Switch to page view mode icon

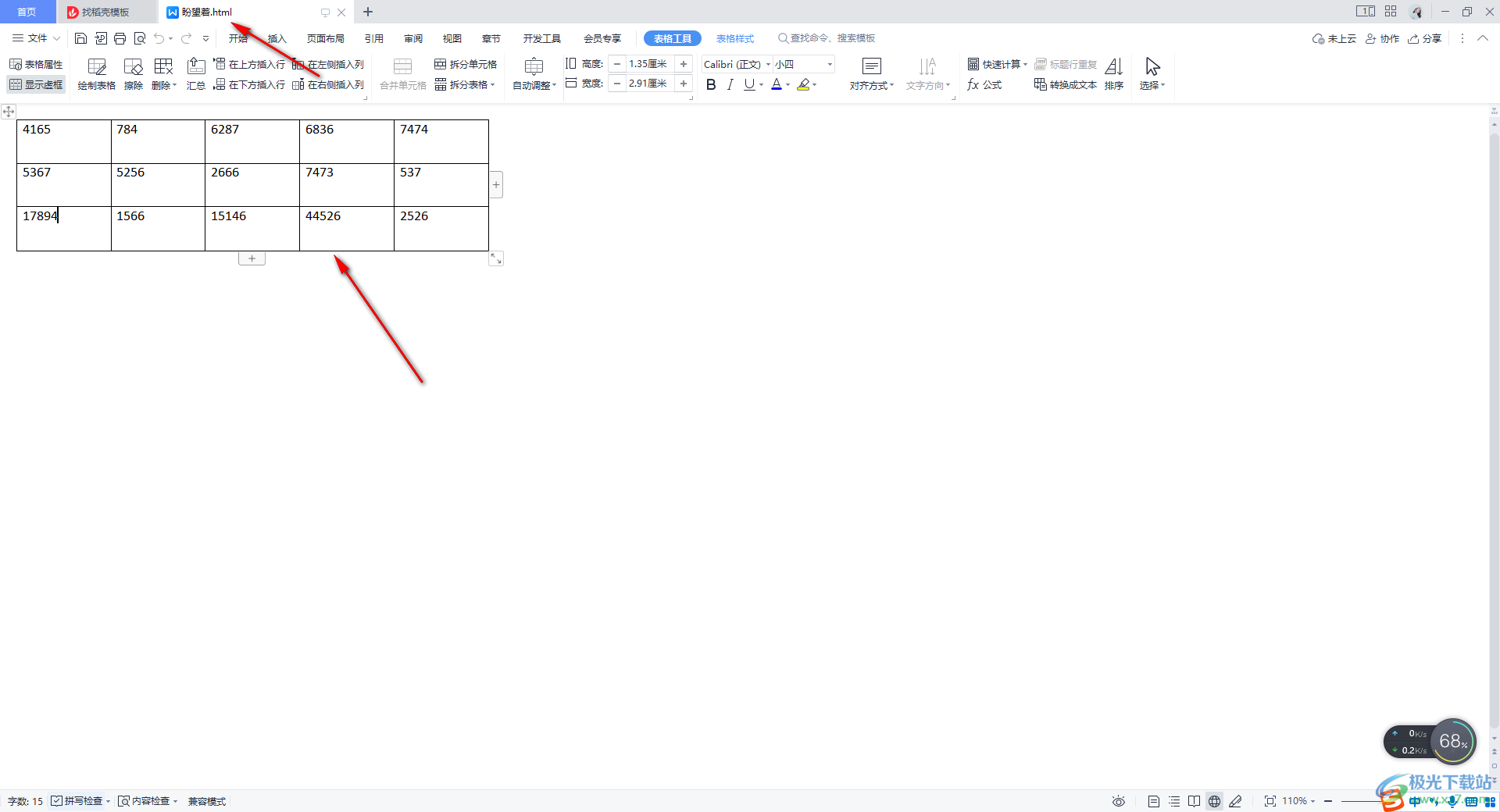coord(1154,801)
